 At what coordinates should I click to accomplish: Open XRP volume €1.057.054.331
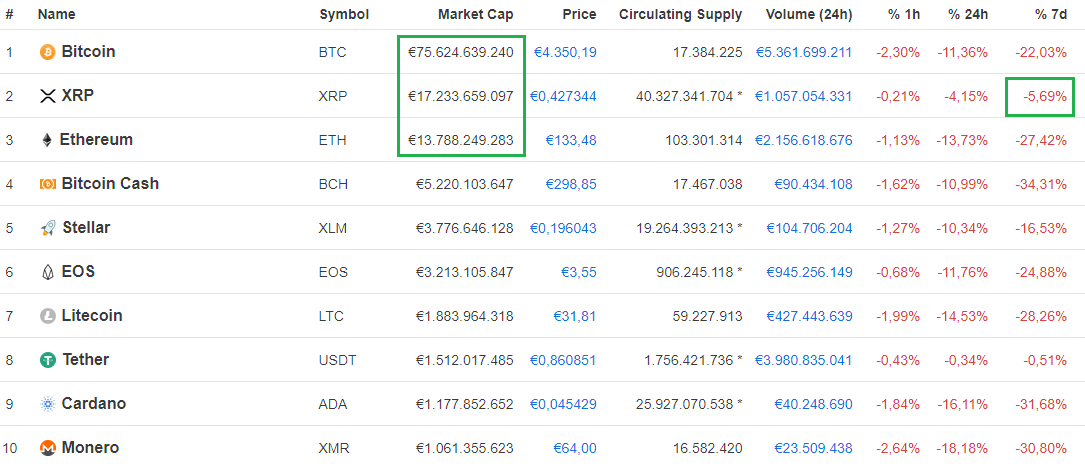(x=804, y=96)
